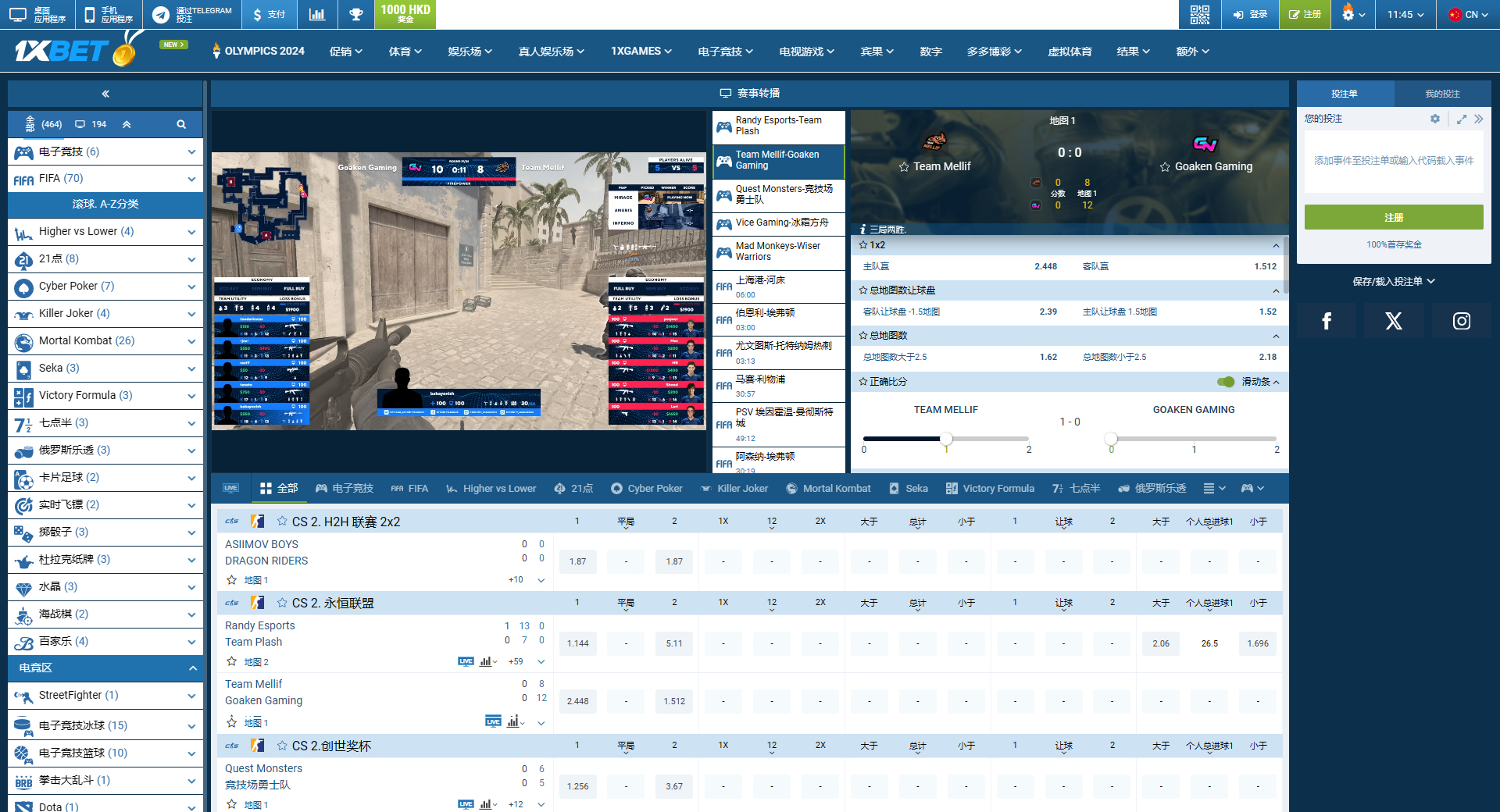Open OLYMPICS 2024 menu item
The width and height of the screenshot is (1500, 812).
tap(259, 51)
